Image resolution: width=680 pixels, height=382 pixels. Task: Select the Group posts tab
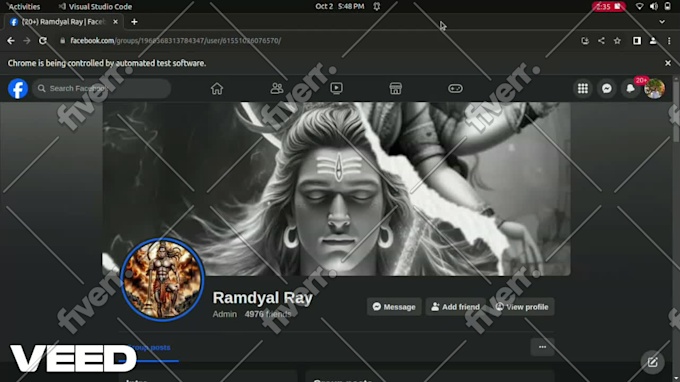click(149, 348)
